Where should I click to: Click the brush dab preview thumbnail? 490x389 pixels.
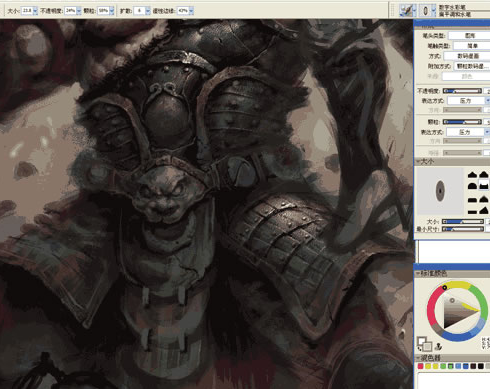click(440, 191)
